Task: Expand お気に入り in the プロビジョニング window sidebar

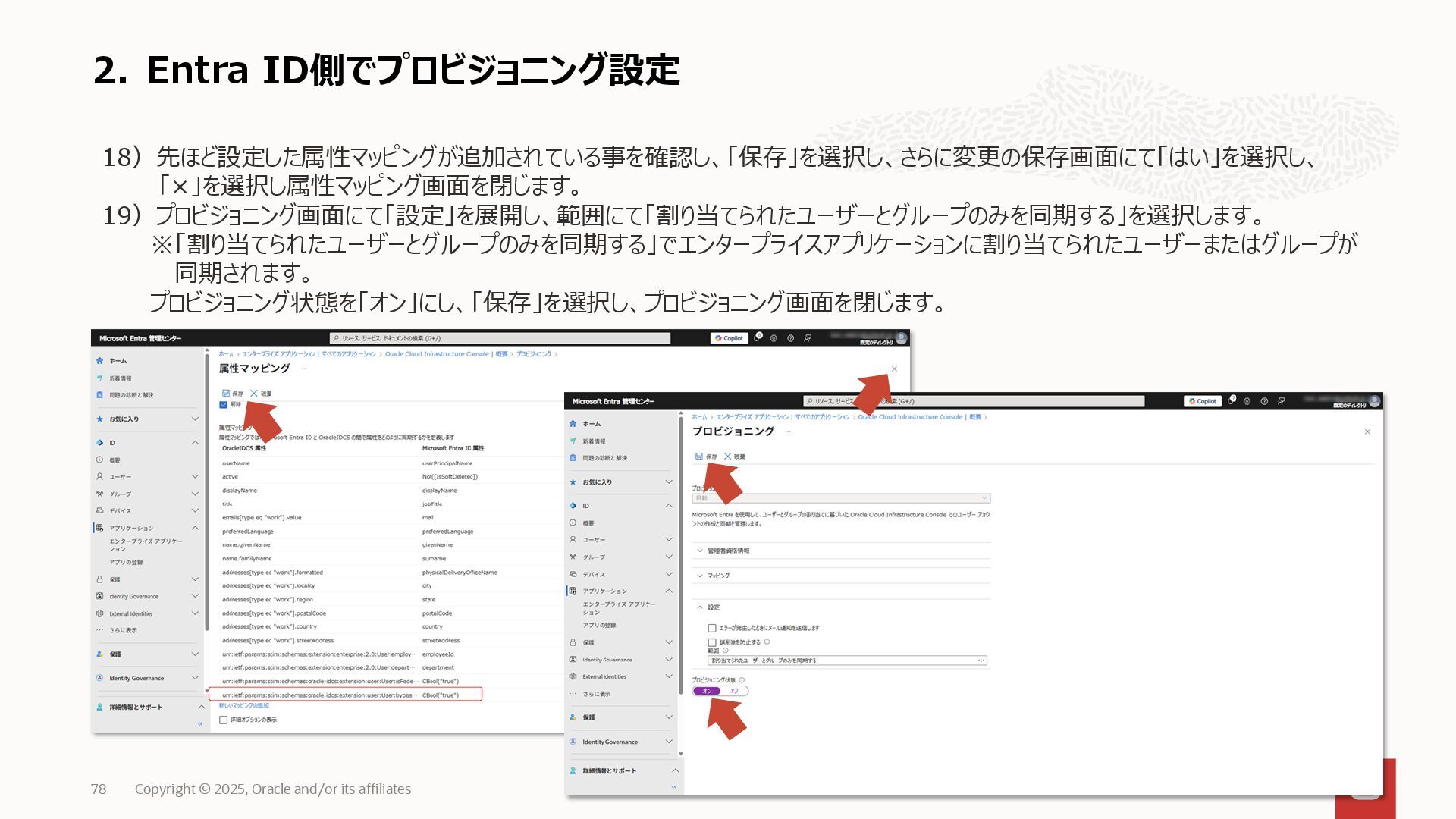Action: click(669, 482)
